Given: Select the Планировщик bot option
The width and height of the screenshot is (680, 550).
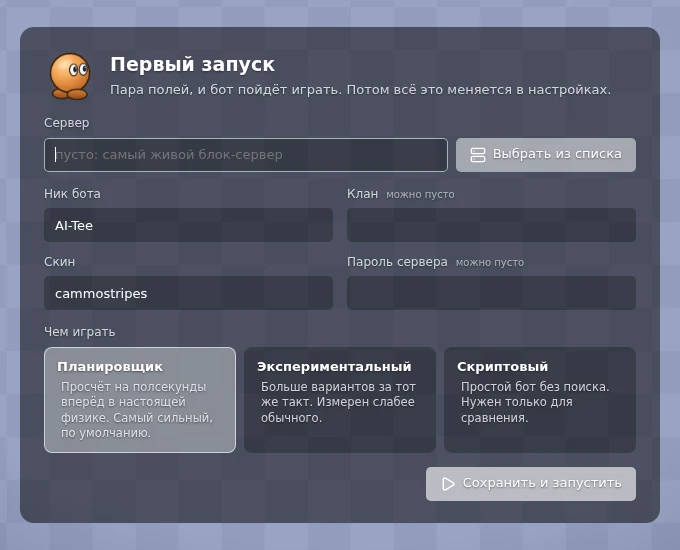Looking at the screenshot, I should (140, 399).
